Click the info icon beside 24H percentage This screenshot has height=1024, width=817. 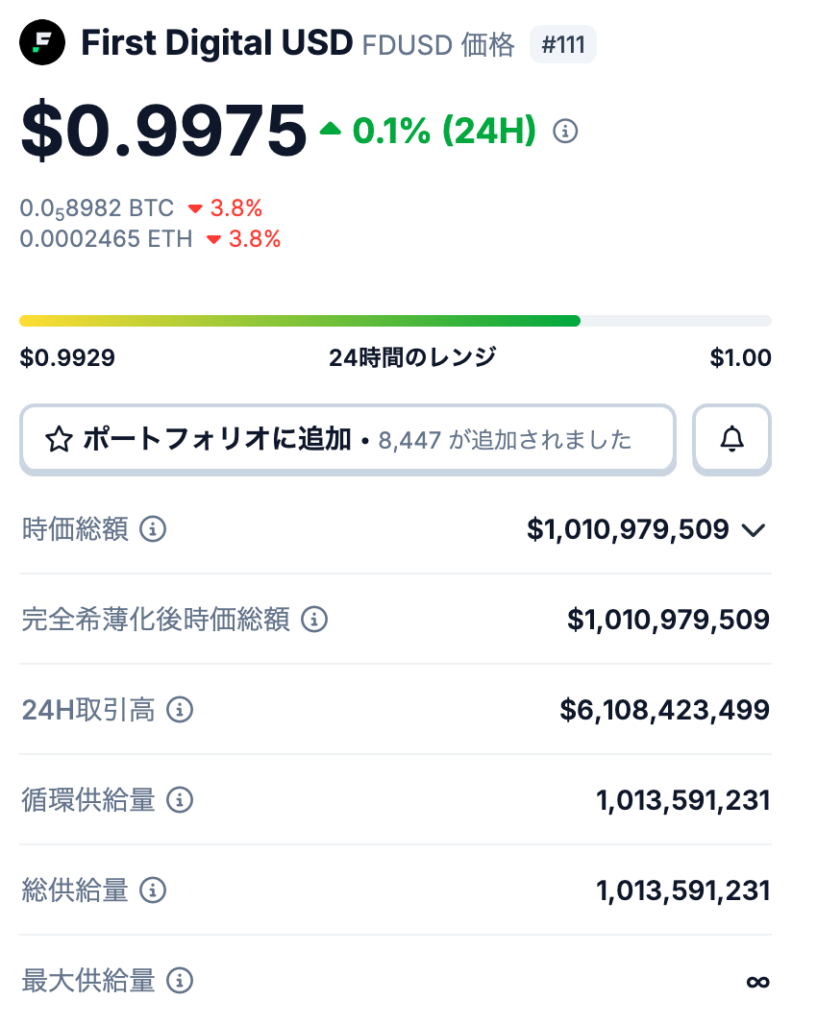[x=566, y=131]
